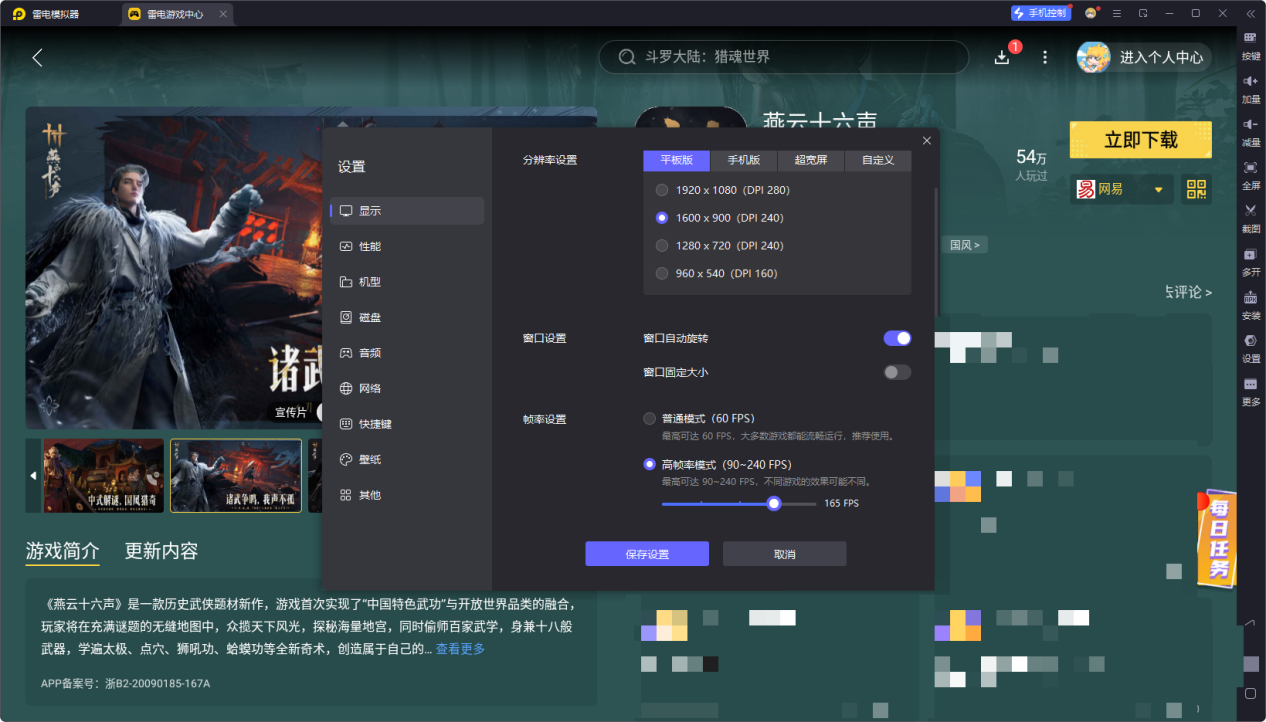1266x722 pixels.
Task: Switch to 超宽屏 resolution tab
Action: (x=811, y=160)
